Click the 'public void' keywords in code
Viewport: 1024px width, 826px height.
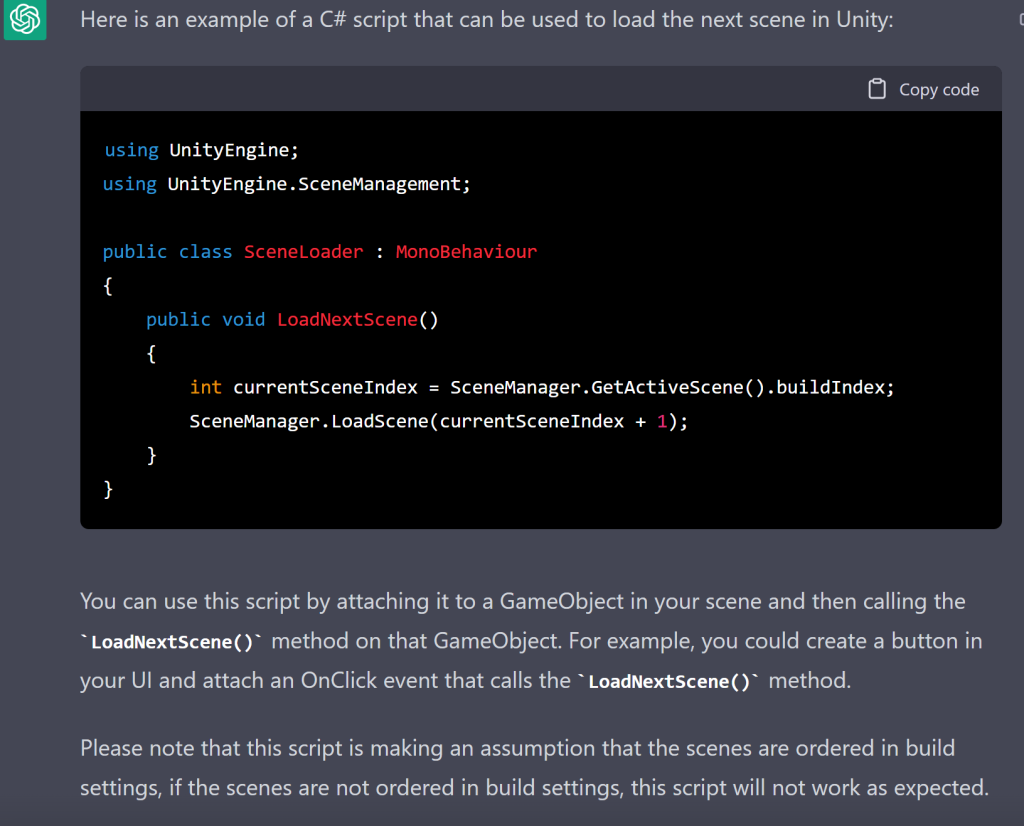(x=206, y=320)
